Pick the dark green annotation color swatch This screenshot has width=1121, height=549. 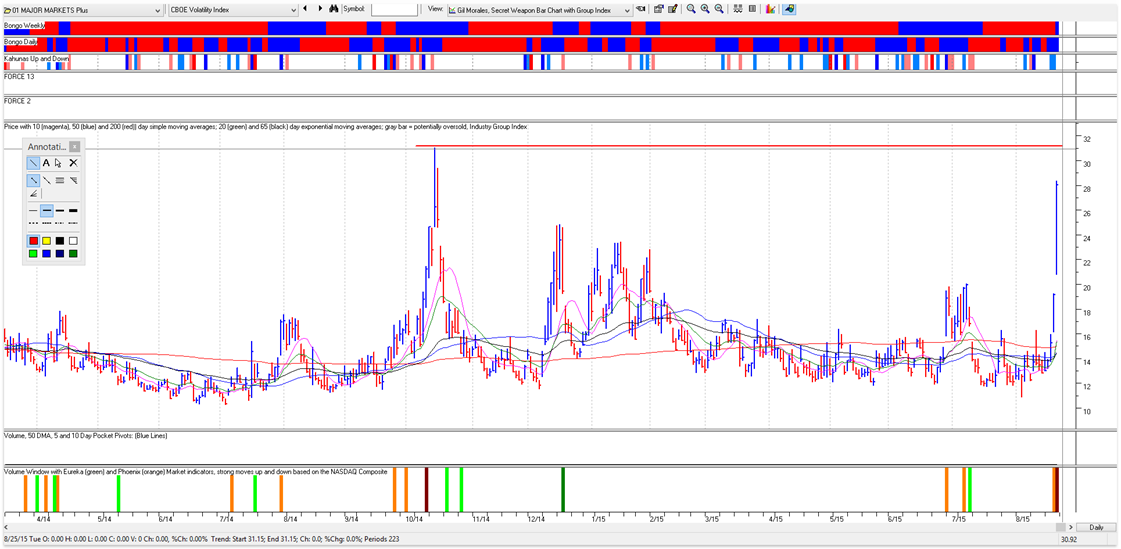74,253
